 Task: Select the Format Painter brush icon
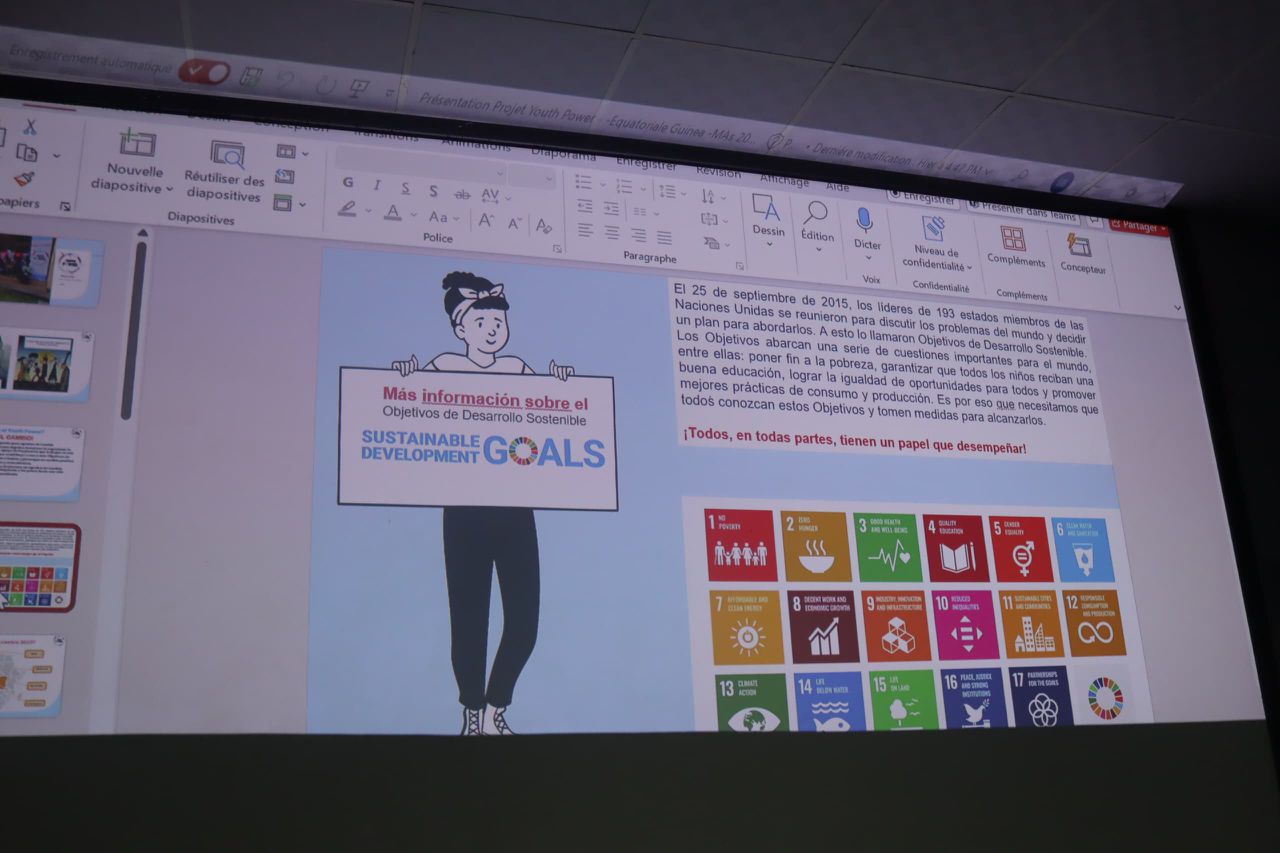pos(24,179)
